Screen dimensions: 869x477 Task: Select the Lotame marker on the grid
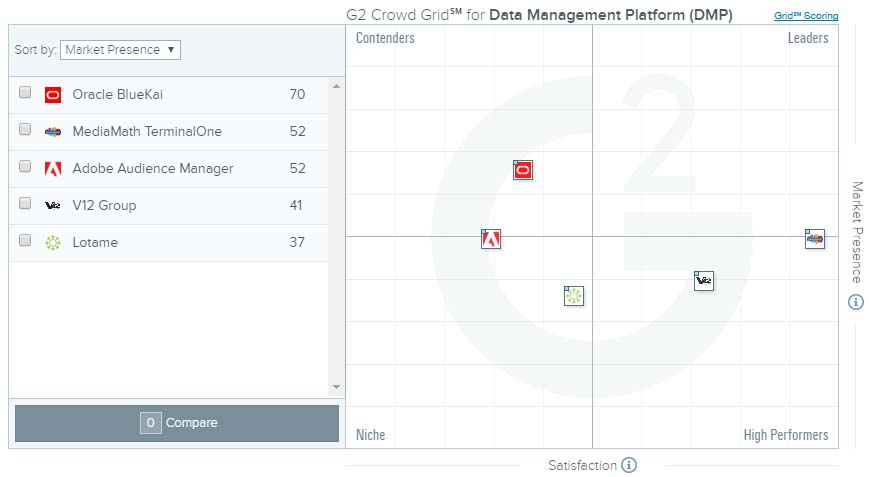573,296
